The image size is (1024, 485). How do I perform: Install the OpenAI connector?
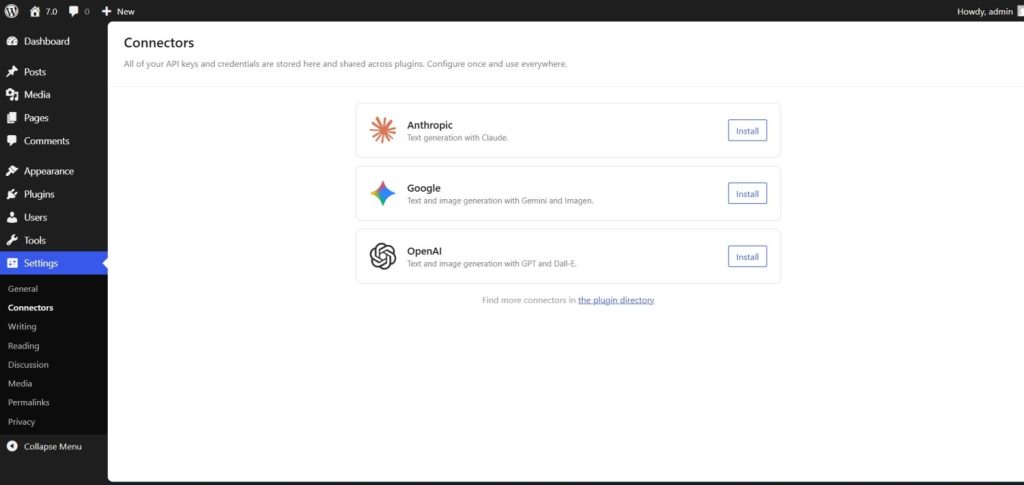click(747, 257)
